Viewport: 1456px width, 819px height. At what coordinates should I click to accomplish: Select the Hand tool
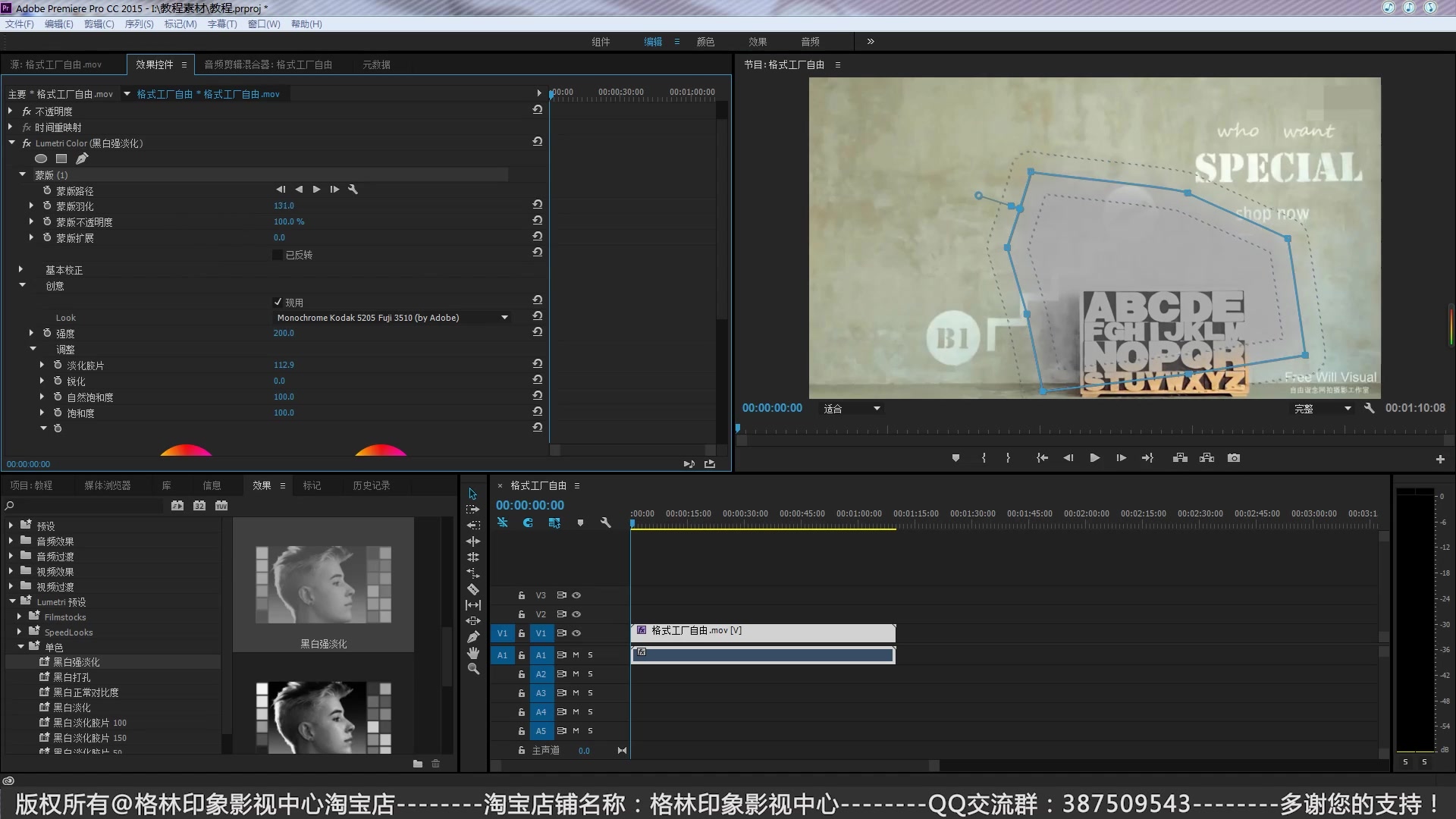473,653
